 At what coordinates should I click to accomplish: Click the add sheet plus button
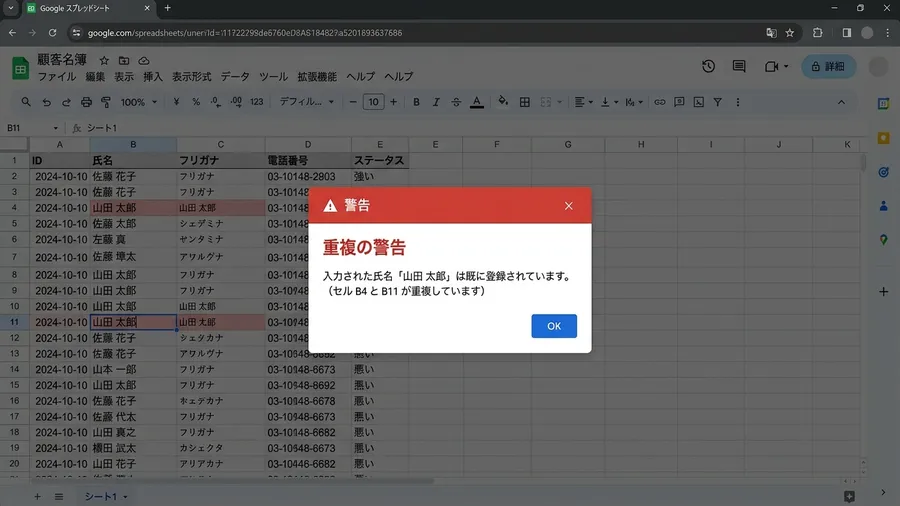click(x=37, y=496)
